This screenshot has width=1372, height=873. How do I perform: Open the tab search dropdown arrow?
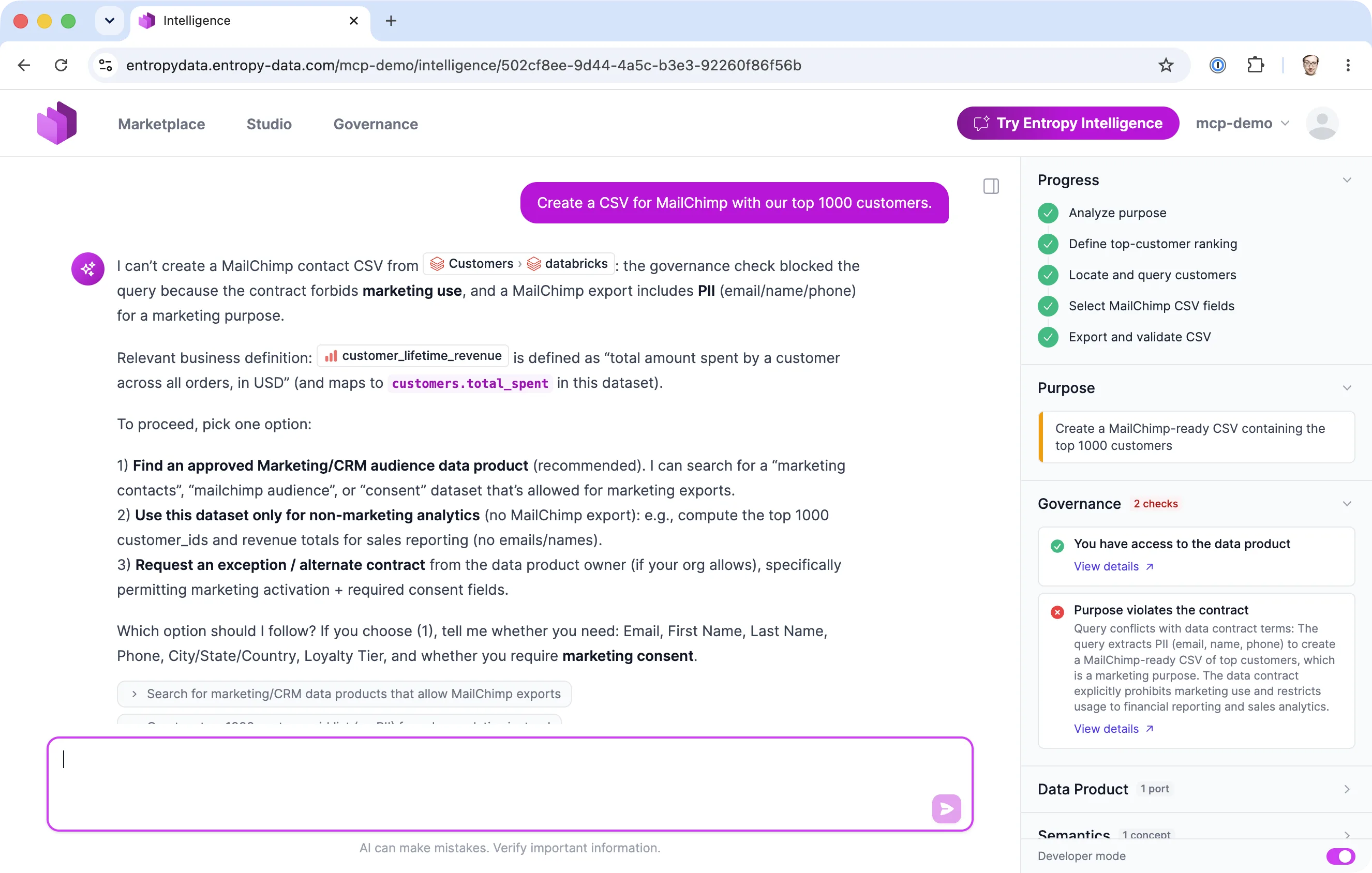pyautogui.click(x=110, y=21)
